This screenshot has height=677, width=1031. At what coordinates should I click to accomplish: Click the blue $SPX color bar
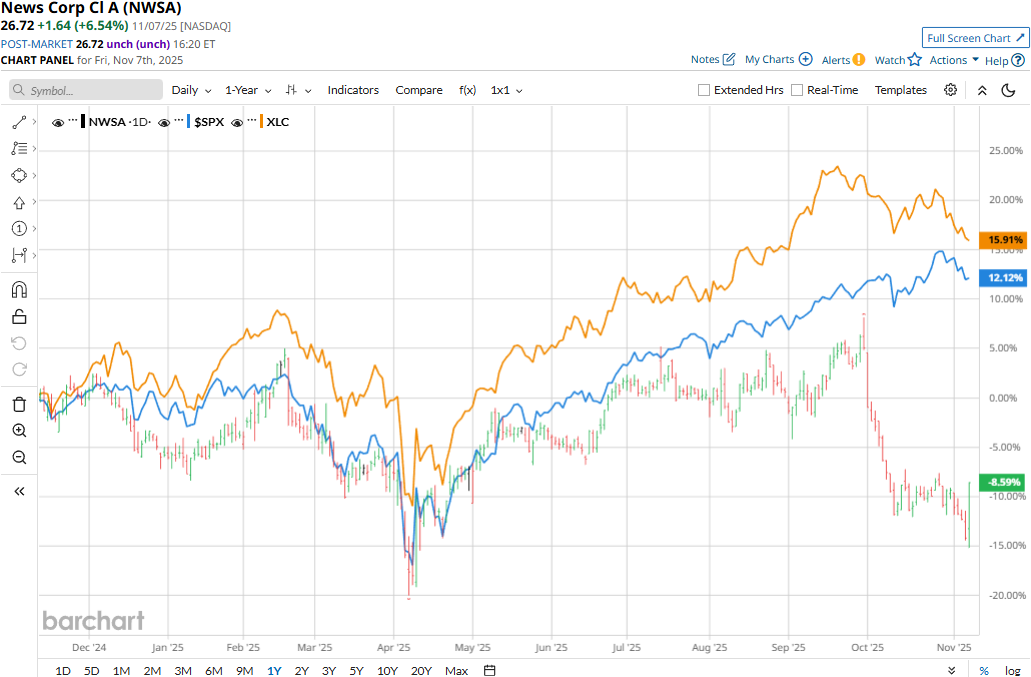pyautogui.click(x=189, y=122)
